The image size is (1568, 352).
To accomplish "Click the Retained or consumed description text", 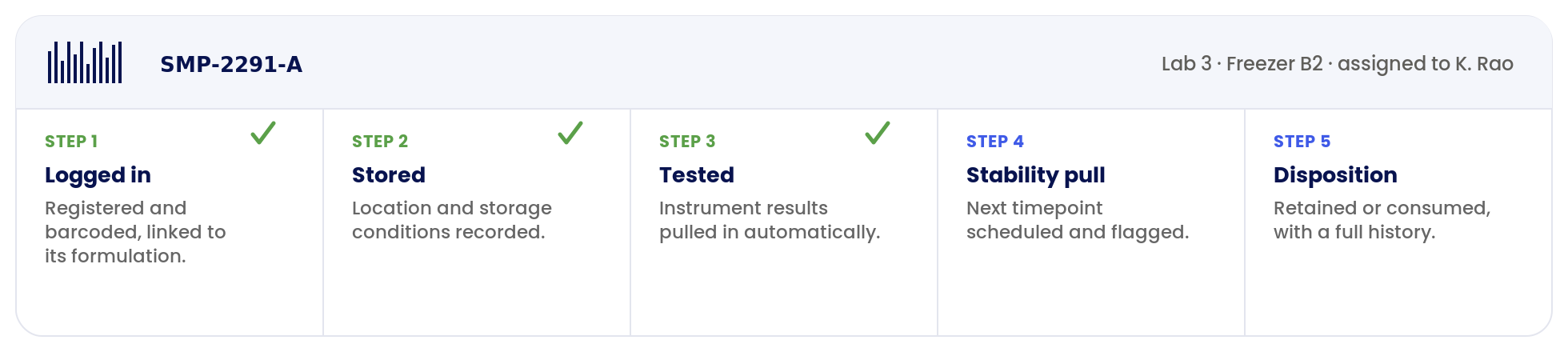I will pos(1382,220).
